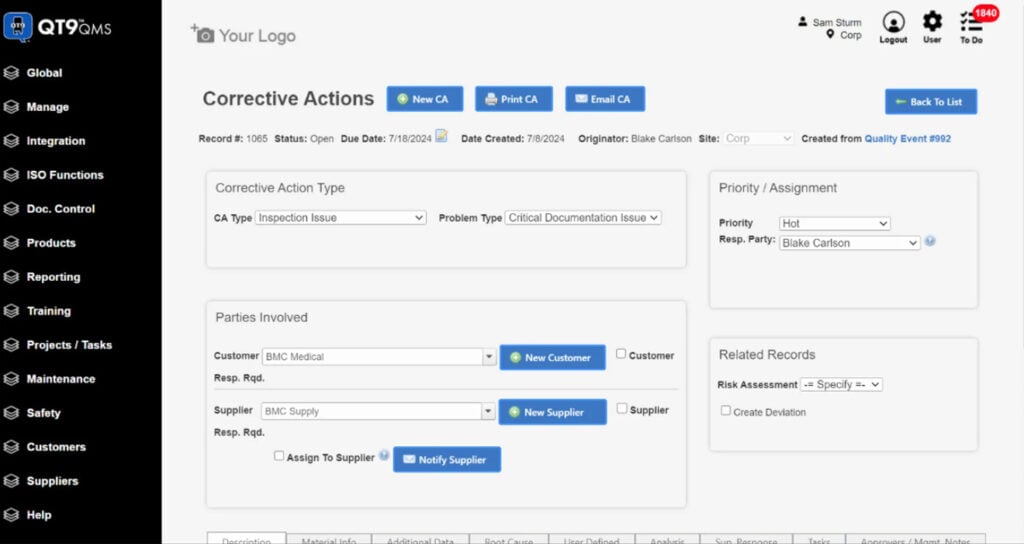Open the Suppliers menu
1024x544 pixels.
point(52,481)
